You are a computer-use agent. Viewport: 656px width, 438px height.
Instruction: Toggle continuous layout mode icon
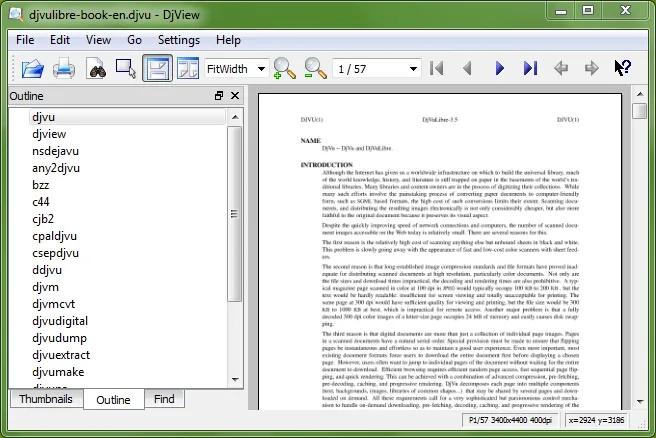click(157, 68)
